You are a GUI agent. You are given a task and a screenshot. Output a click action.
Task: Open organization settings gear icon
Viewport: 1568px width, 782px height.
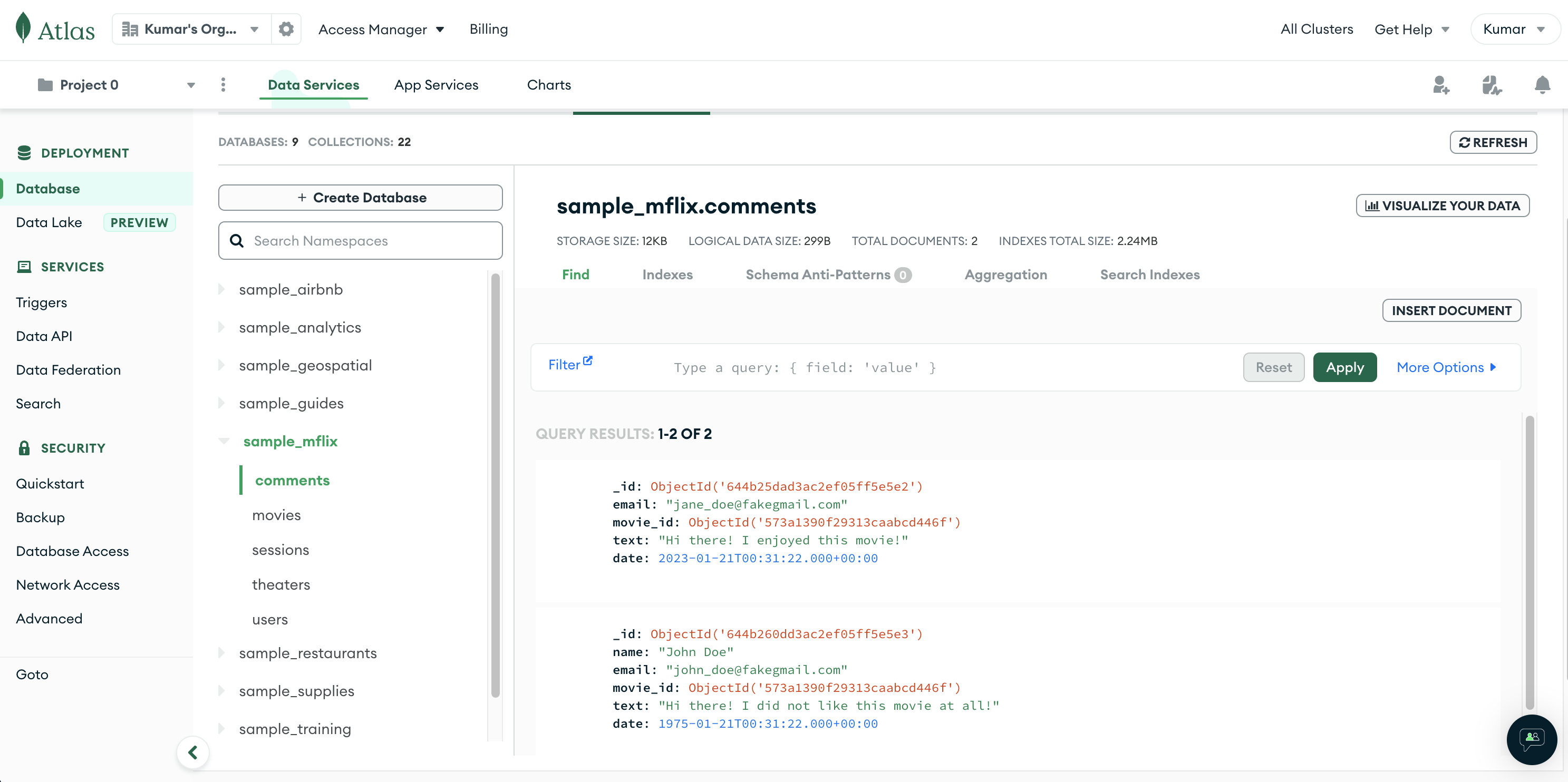[286, 28]
